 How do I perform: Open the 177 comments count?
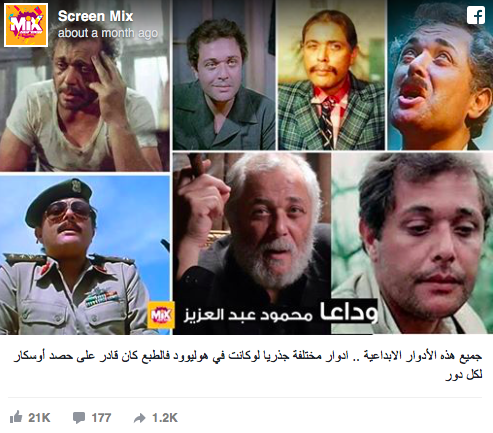click(x=101, y=418)
